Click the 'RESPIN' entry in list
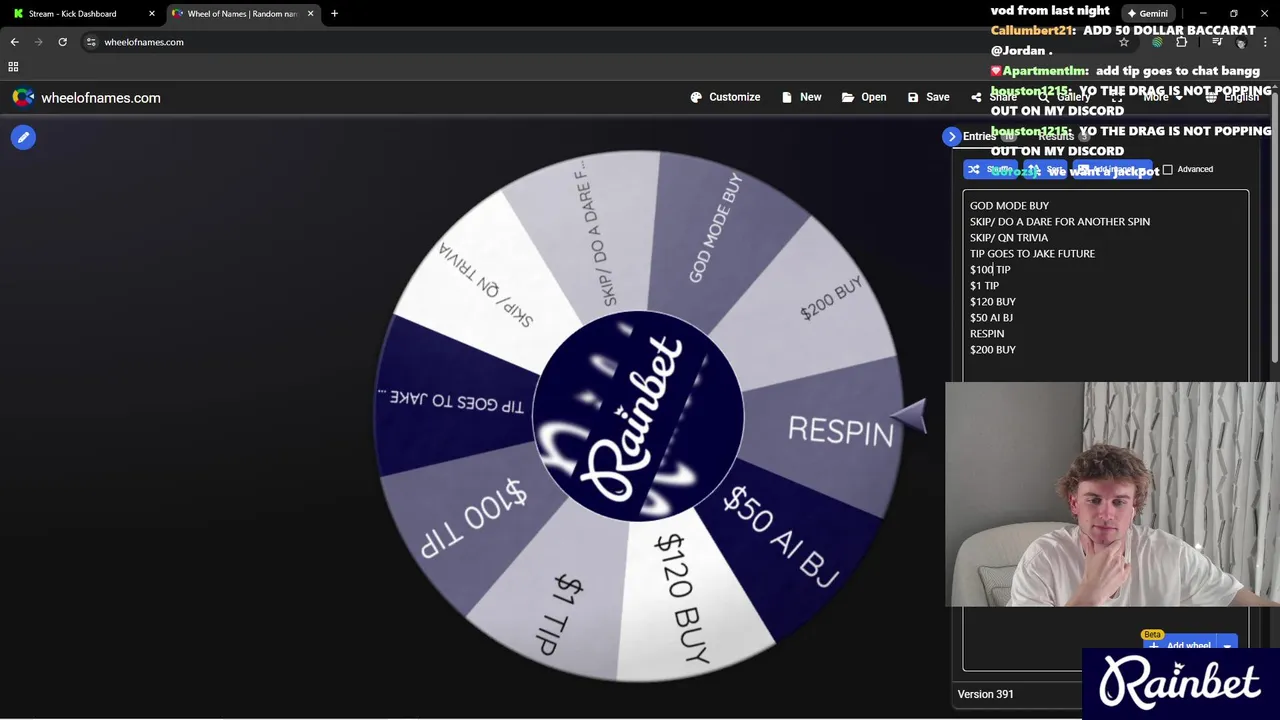The width and height of the screenshot is (1280, 720). tap(986, 333)
